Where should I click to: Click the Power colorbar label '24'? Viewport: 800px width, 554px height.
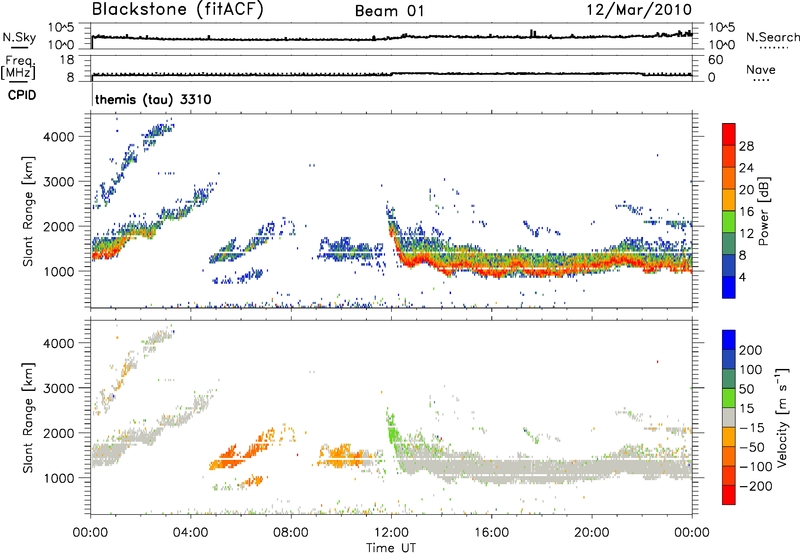(746, 168)
